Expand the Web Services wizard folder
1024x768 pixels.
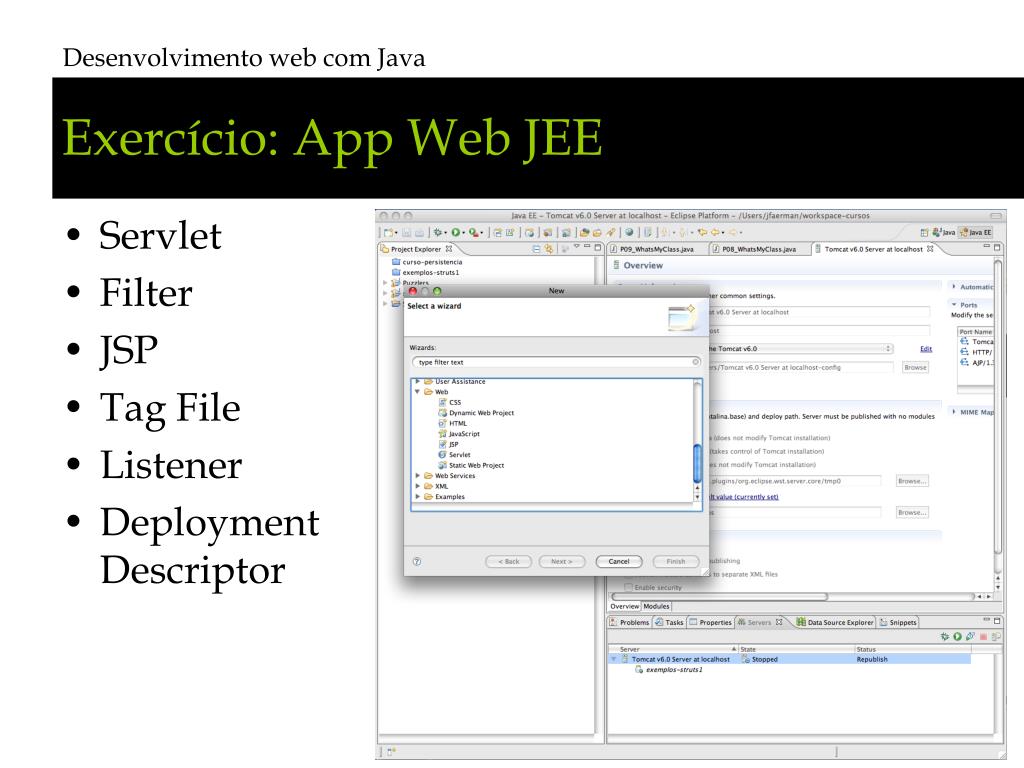click(x=418, y=475)
